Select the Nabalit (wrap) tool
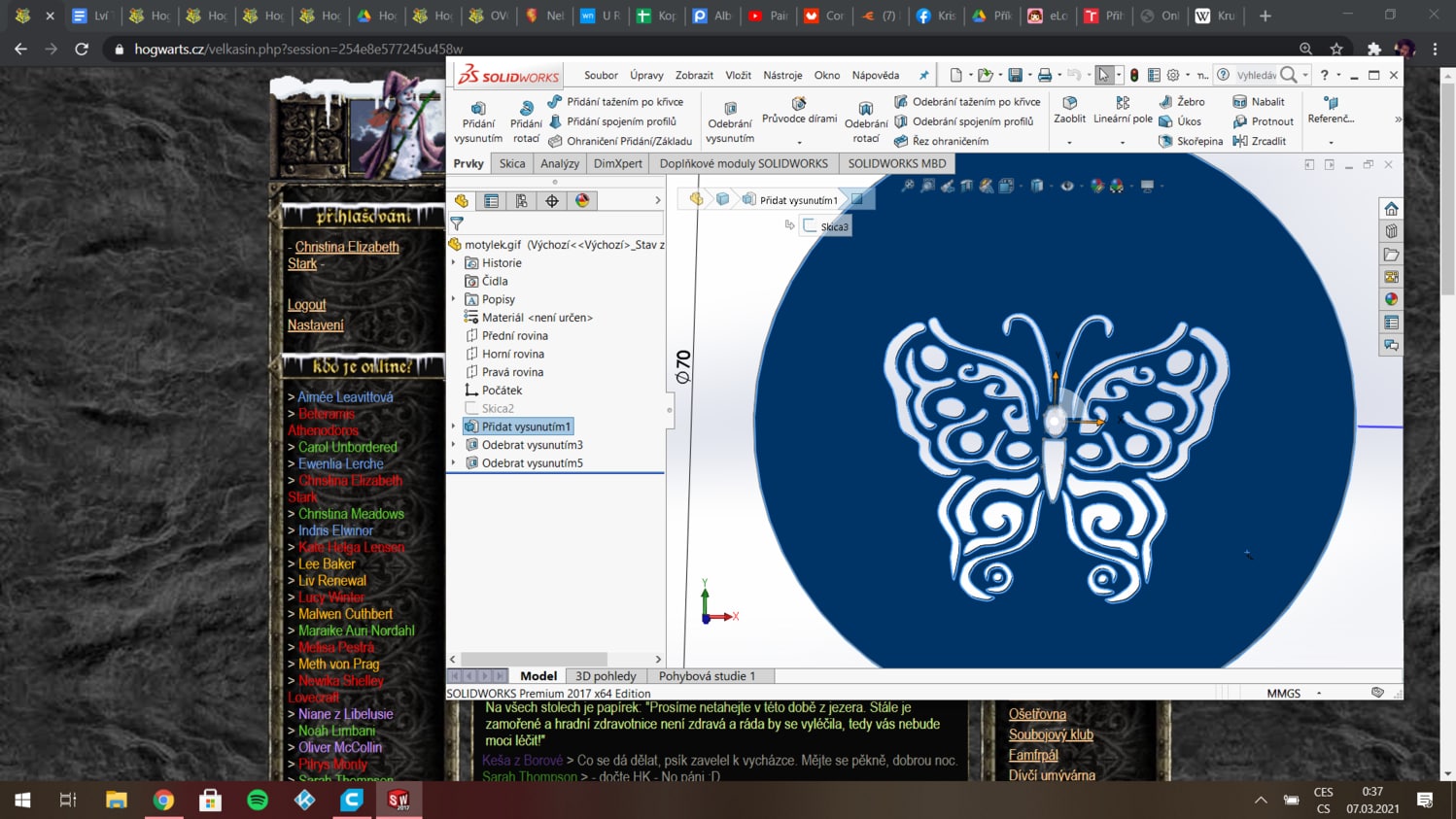This screenshot has width=1456, height=819. pyautogui.click(x=1259, y=101)
